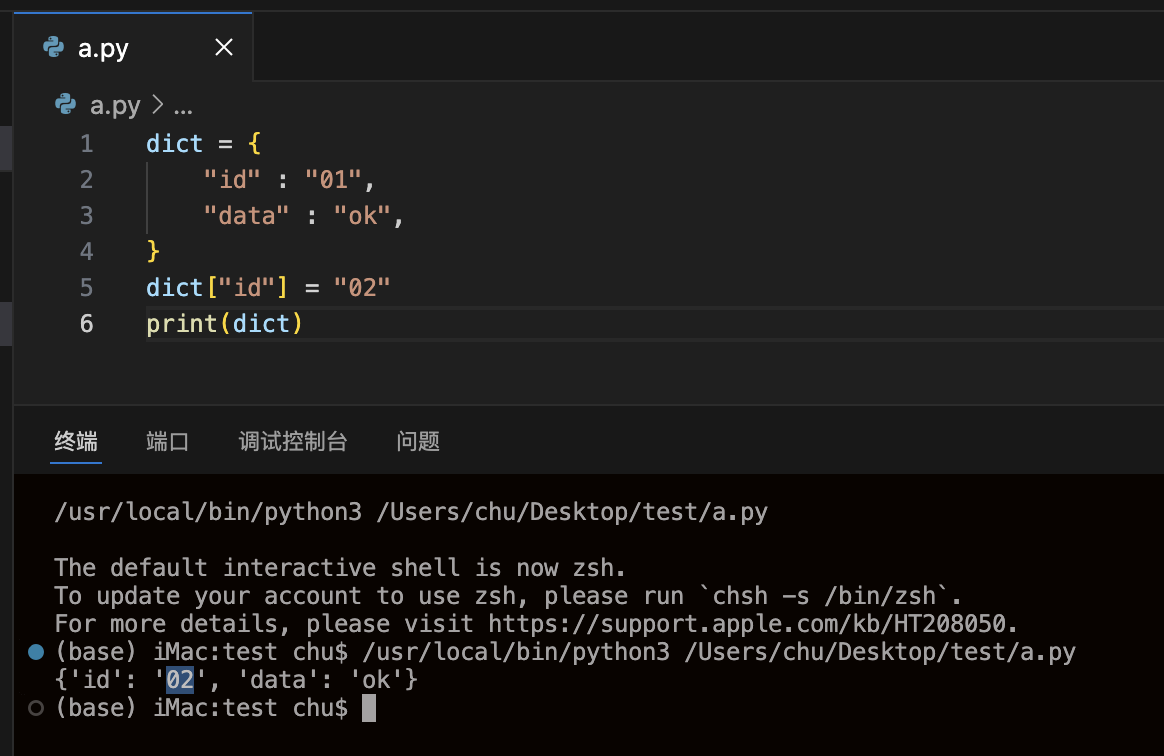Select the a.py editor tab title
1164x756 pixels.
tap(103, 48)
